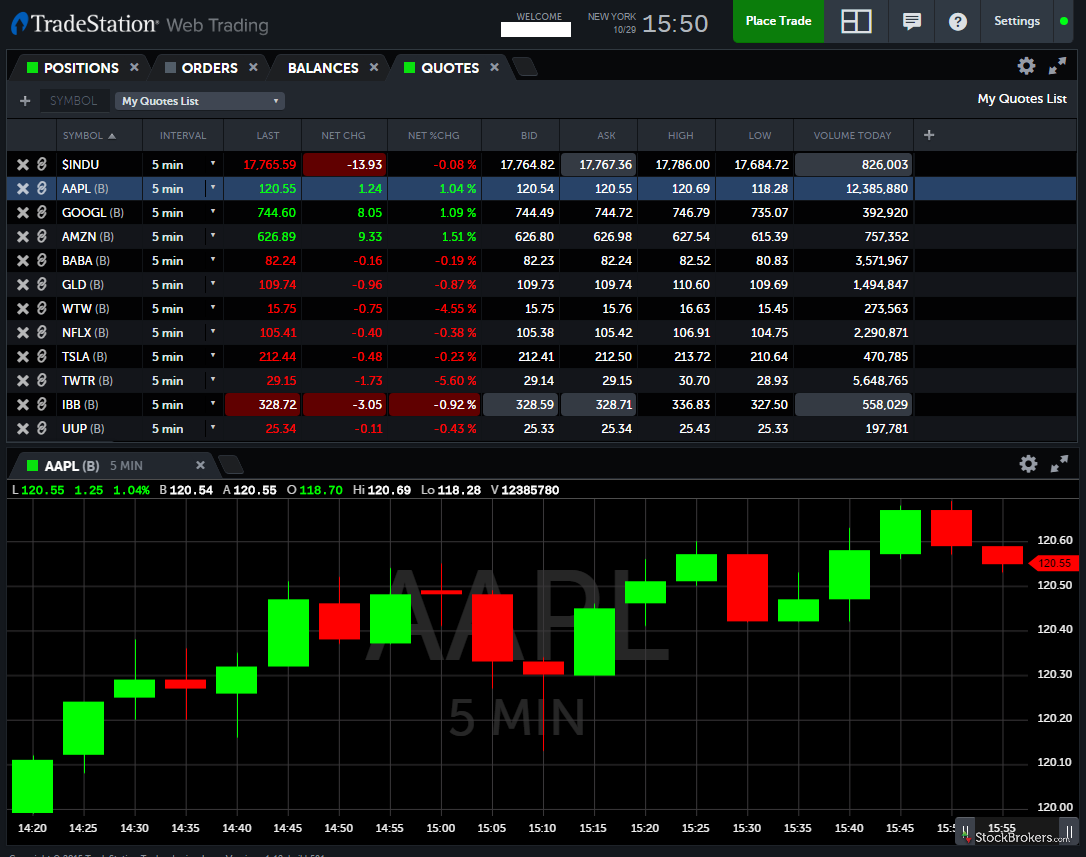
Task: Maximize the quotes panel
Action: pos(1058,66)
